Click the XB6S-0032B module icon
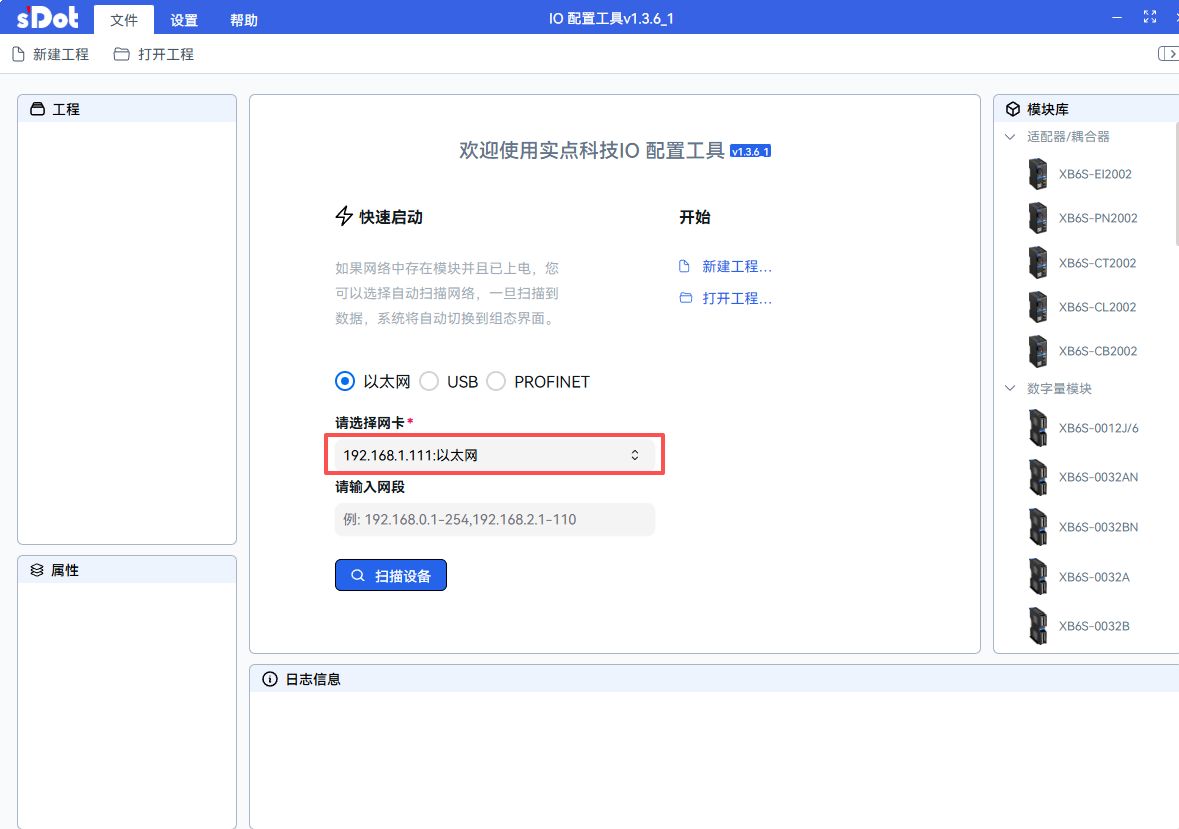This screenshot has width=1179, height=829. (1037, 626)
